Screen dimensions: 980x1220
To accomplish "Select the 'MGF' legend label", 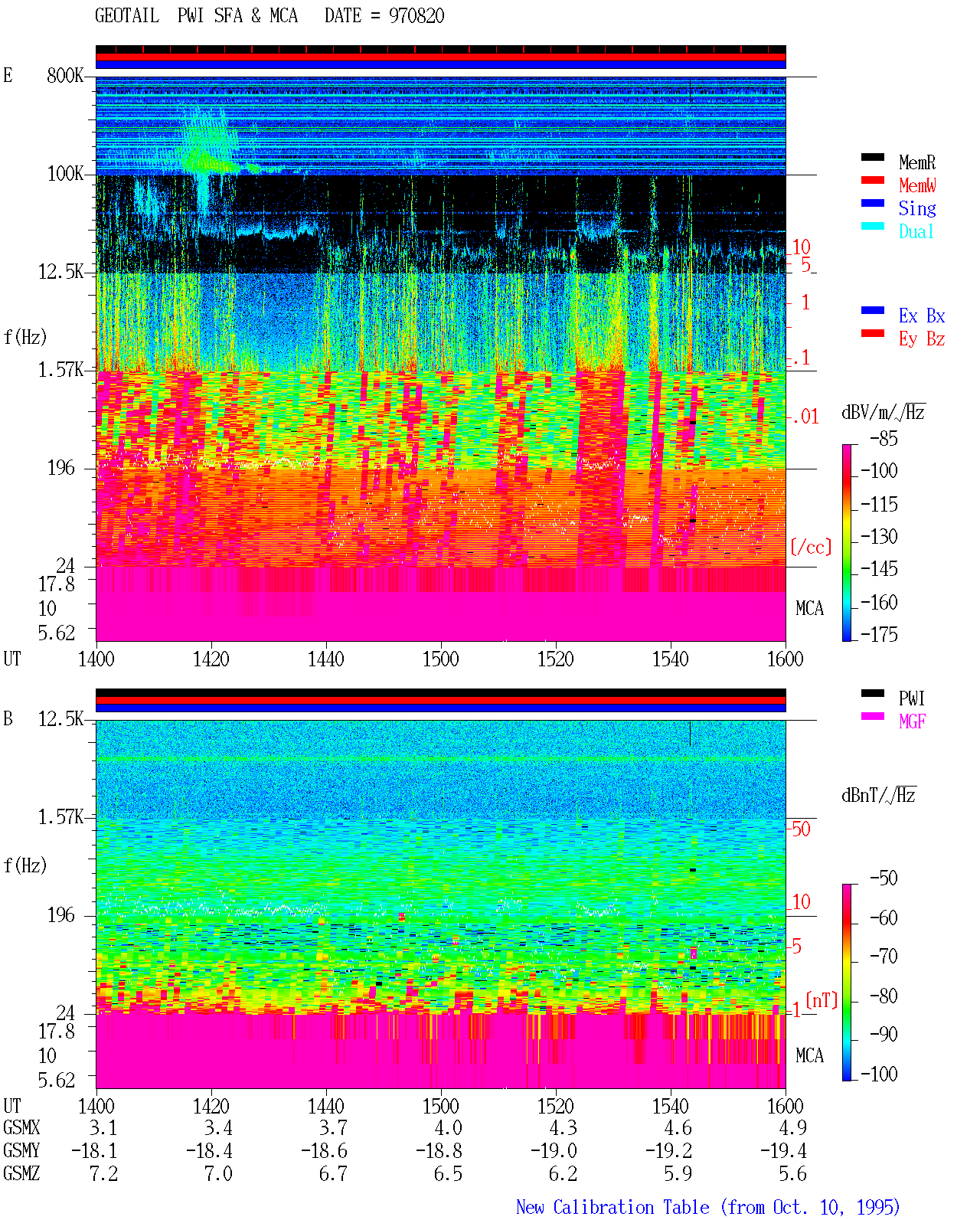I will [x=913, y=721].
